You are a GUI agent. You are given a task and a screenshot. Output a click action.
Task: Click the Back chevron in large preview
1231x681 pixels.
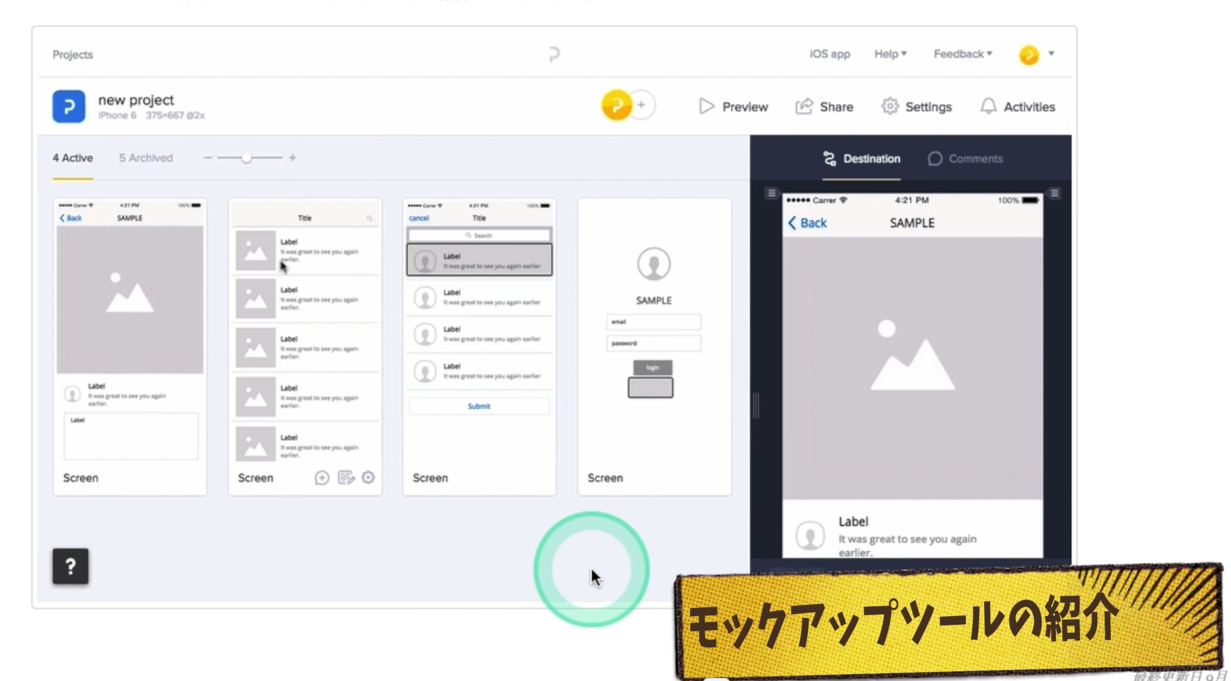pos(792,223)
